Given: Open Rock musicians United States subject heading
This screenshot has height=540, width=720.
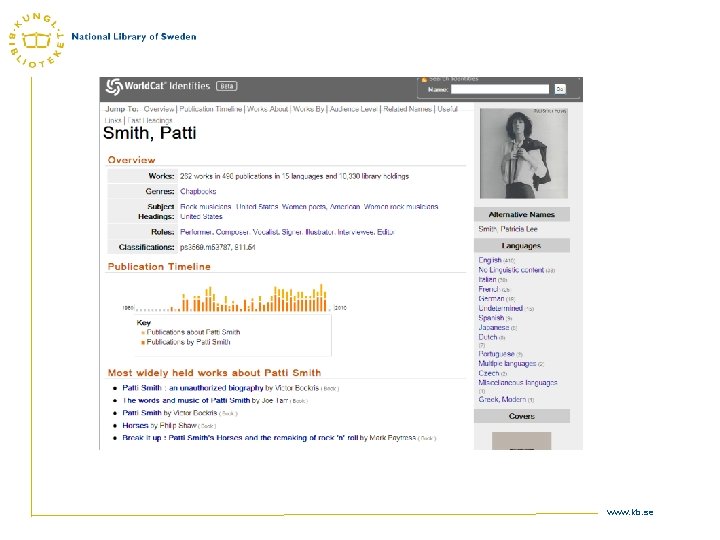Looking at the screenshot, I should click(x=229, y=207).
